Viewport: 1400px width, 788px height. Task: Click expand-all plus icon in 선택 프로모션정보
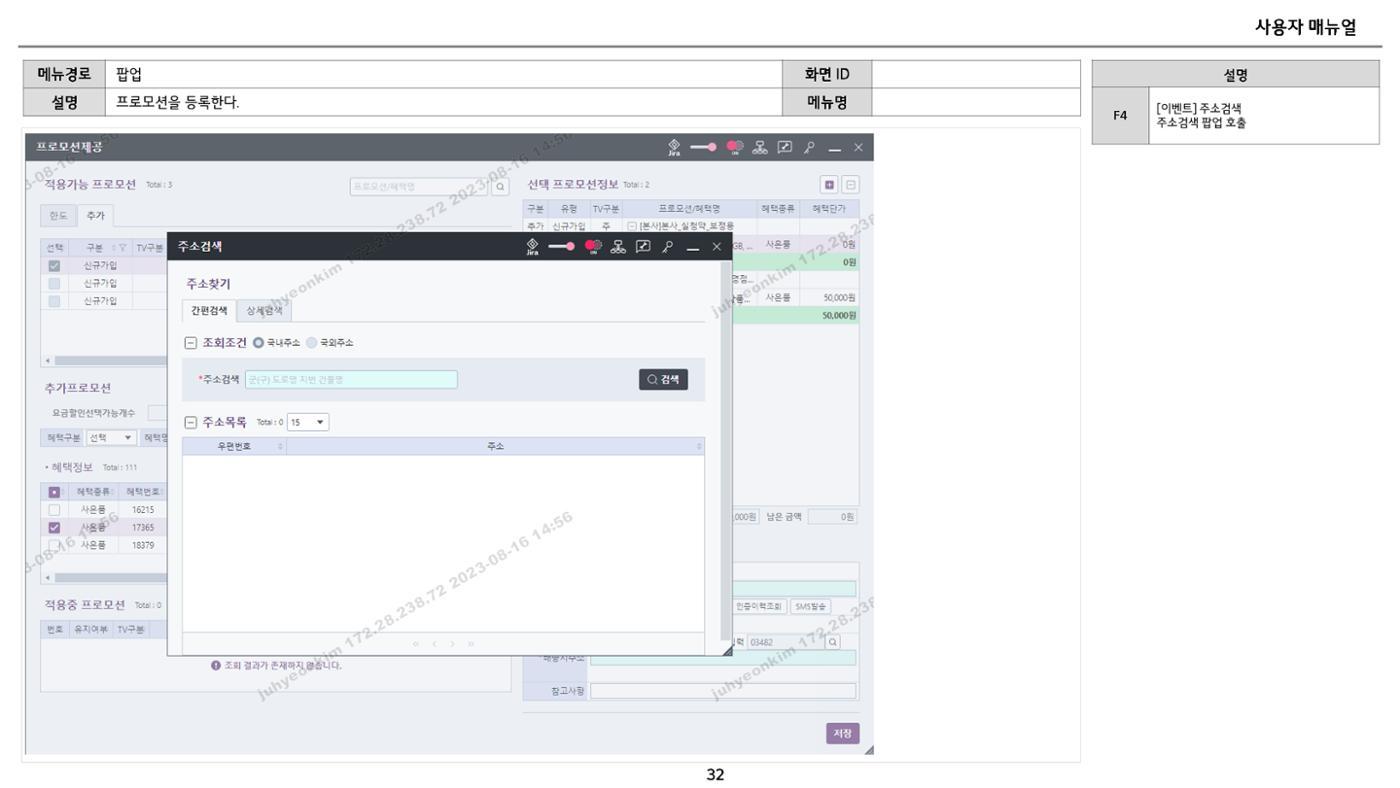point(829,185)
